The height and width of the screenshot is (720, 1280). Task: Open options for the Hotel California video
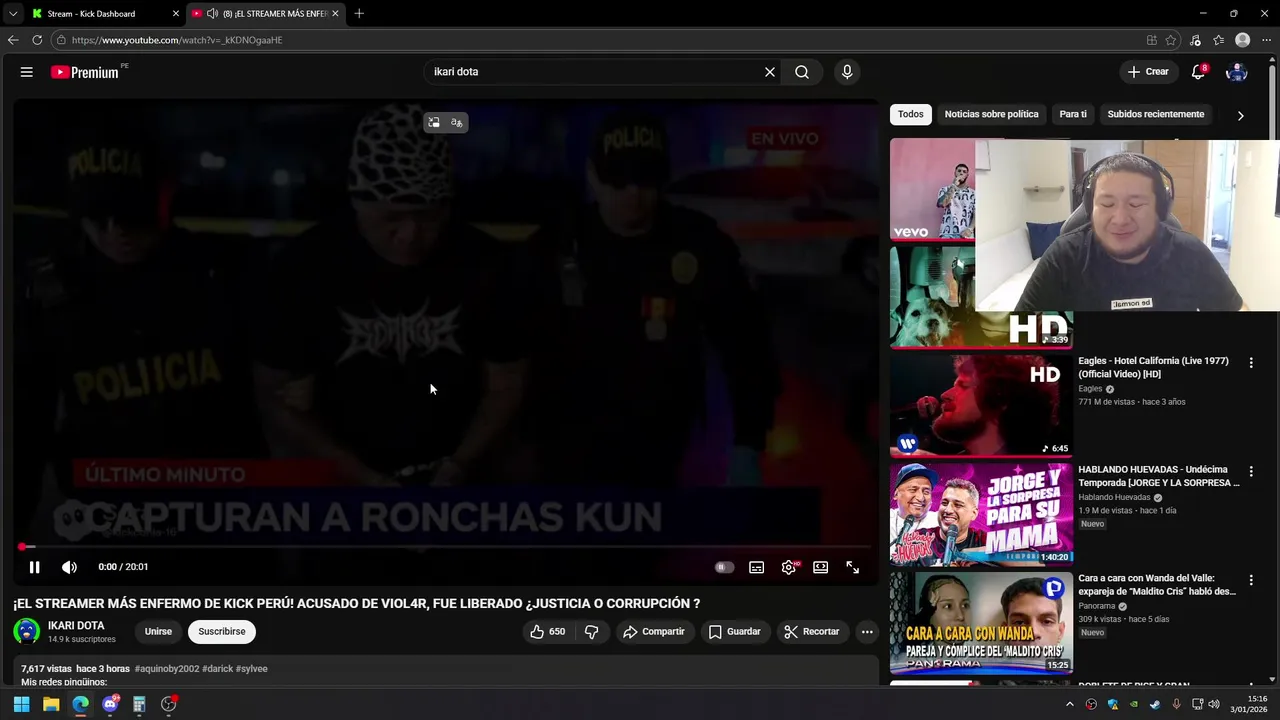pyautogui.click(x=1251, y=363)
